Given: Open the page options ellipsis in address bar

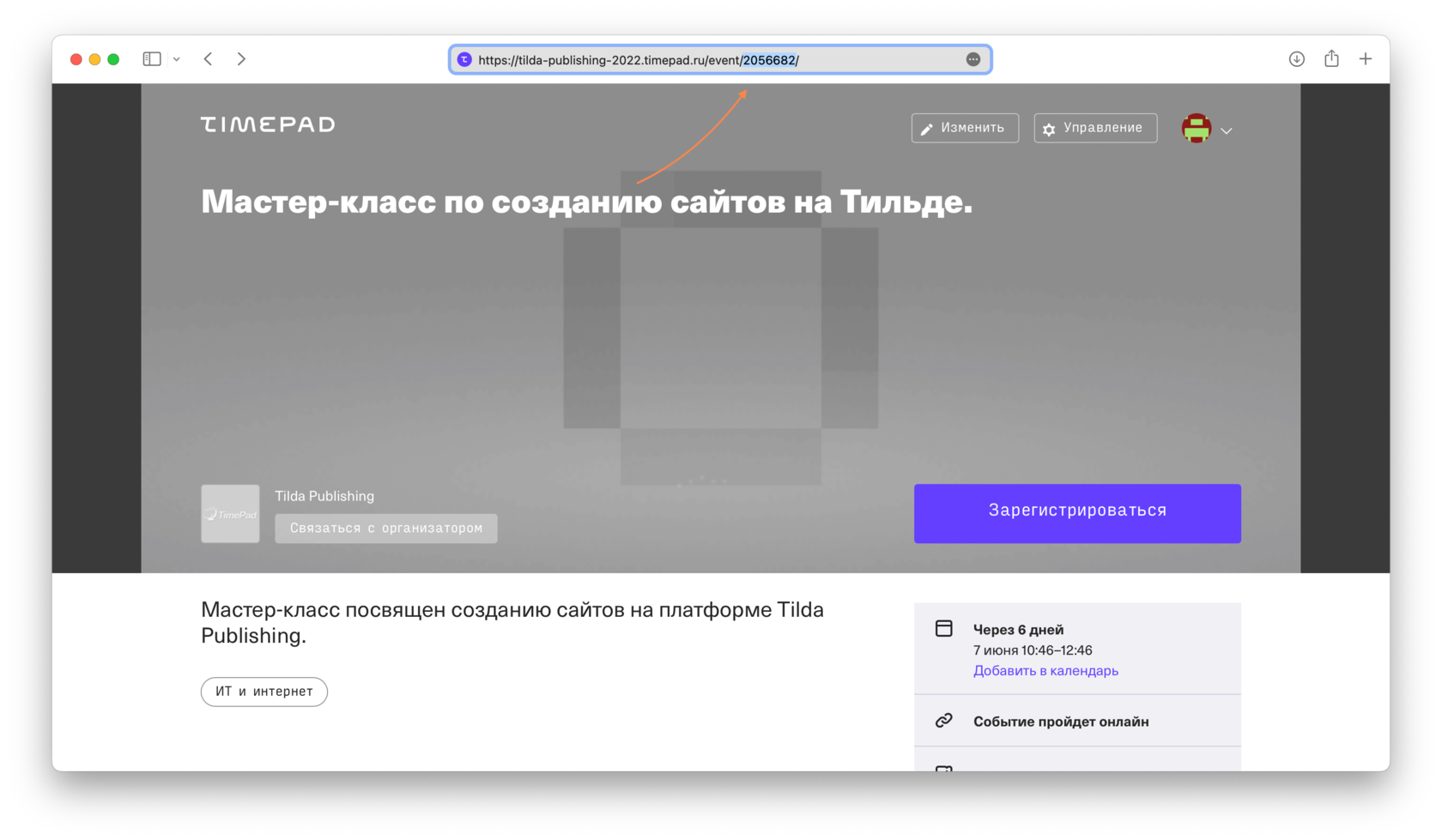Looking at the screenshot, I should (972, 59).
